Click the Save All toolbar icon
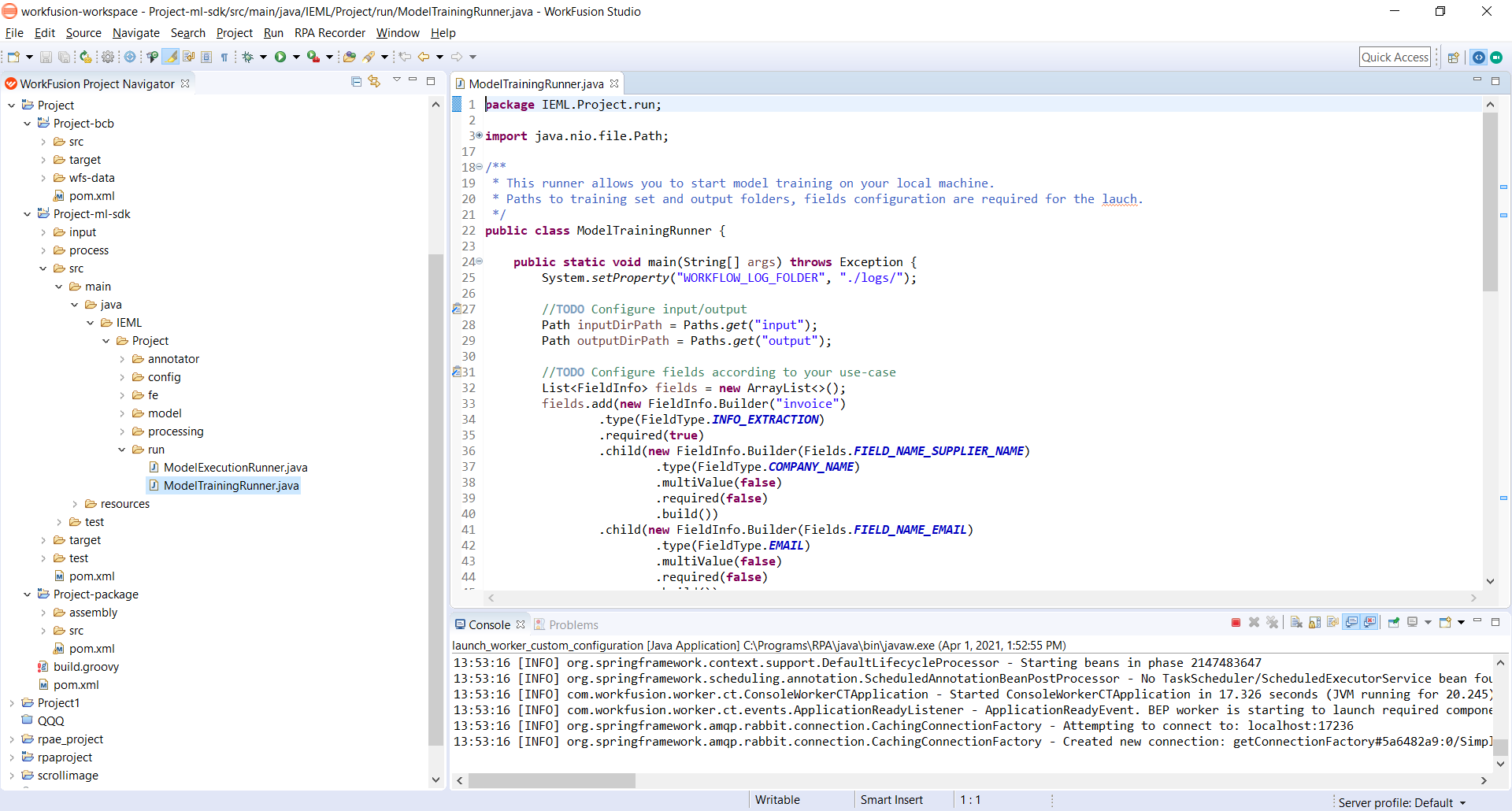This screenshot has width=1512, height=811. point(65,57)
